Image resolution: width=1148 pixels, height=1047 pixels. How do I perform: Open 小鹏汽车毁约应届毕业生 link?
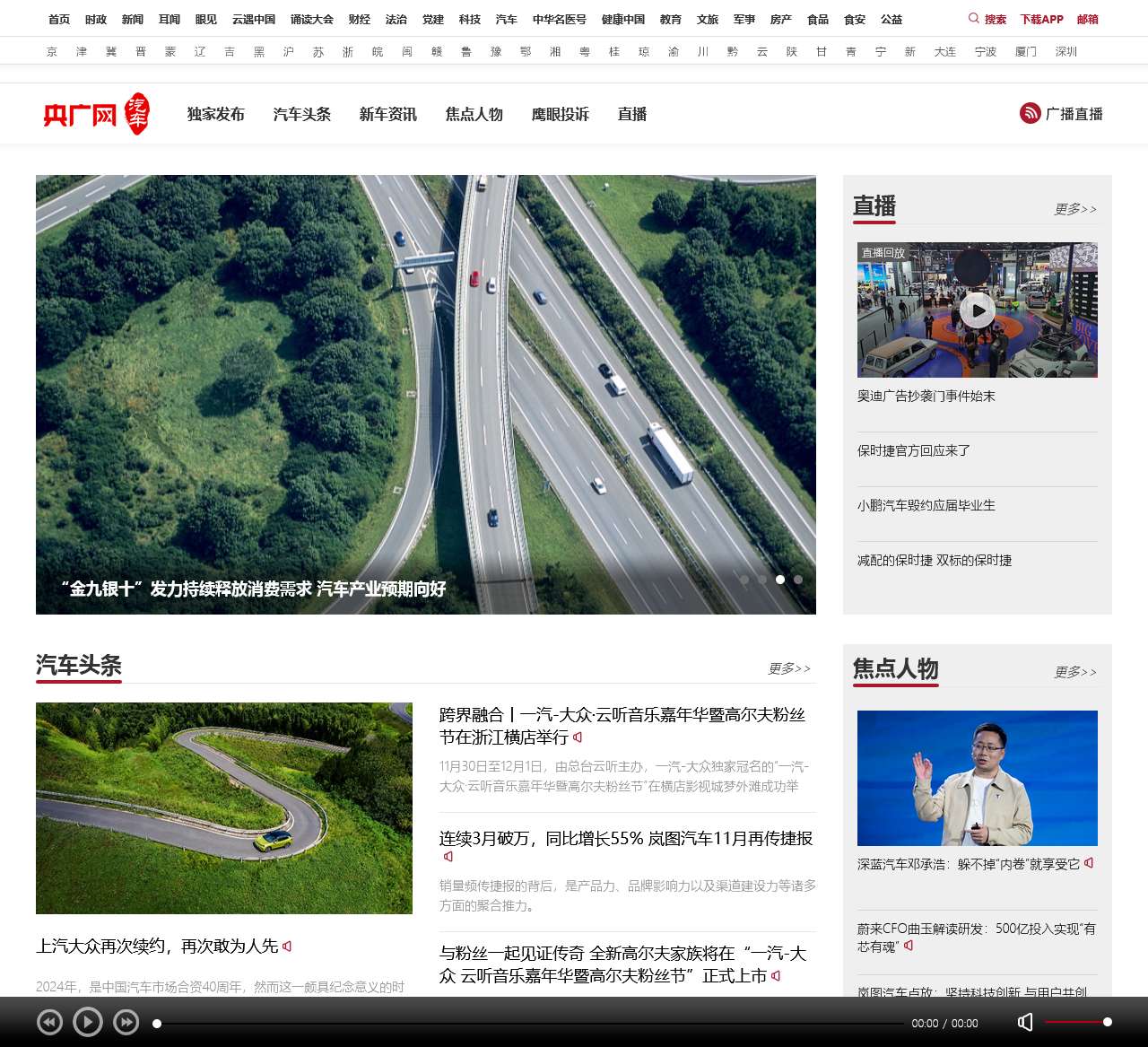click(x=926, y=505)
